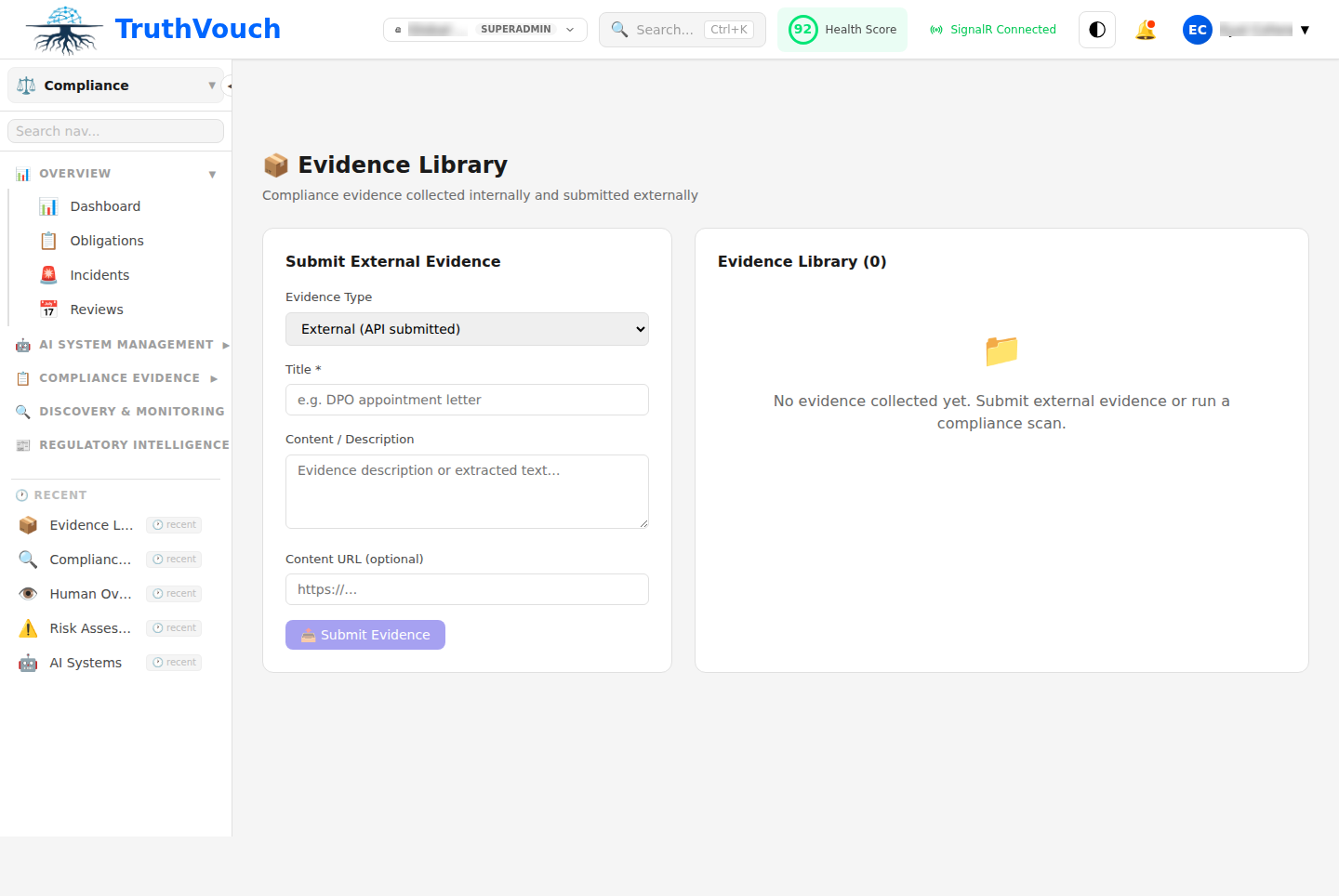This screenshot has width=1339, height=896.
Task: Select Obligations in the Overview menu
Action: pyautogui.click(x=106, y=240)
